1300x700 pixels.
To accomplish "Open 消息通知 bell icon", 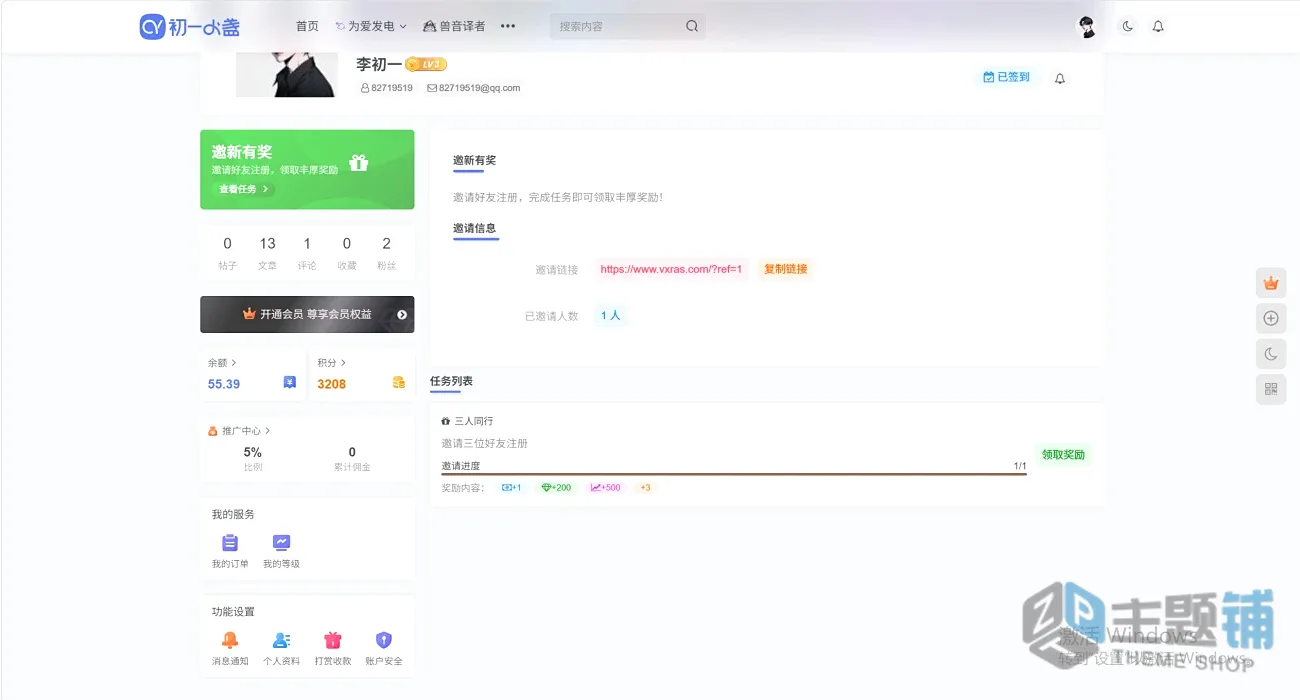I will coord(230,640).
